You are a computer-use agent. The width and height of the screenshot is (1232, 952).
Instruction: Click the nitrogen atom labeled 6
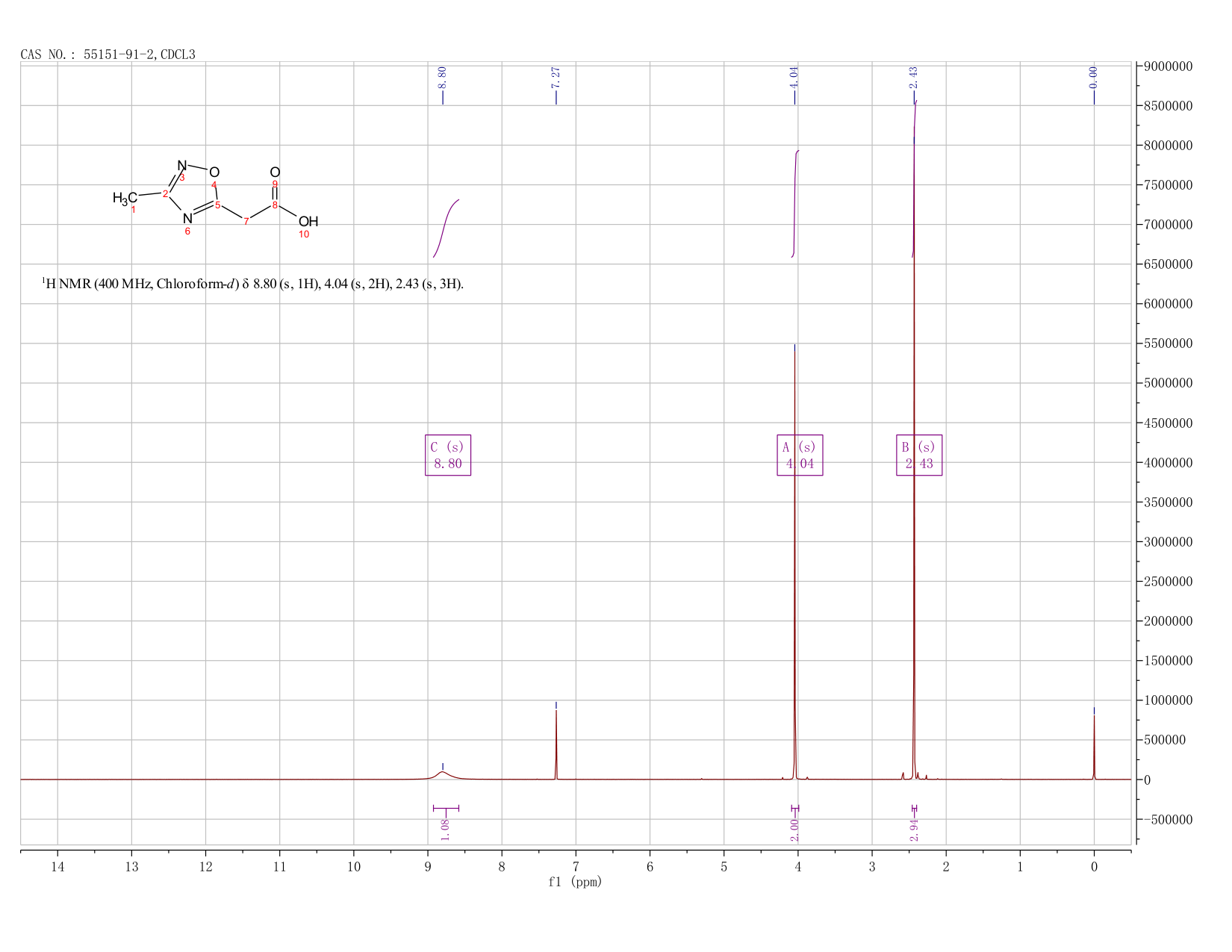click(187, 219)
